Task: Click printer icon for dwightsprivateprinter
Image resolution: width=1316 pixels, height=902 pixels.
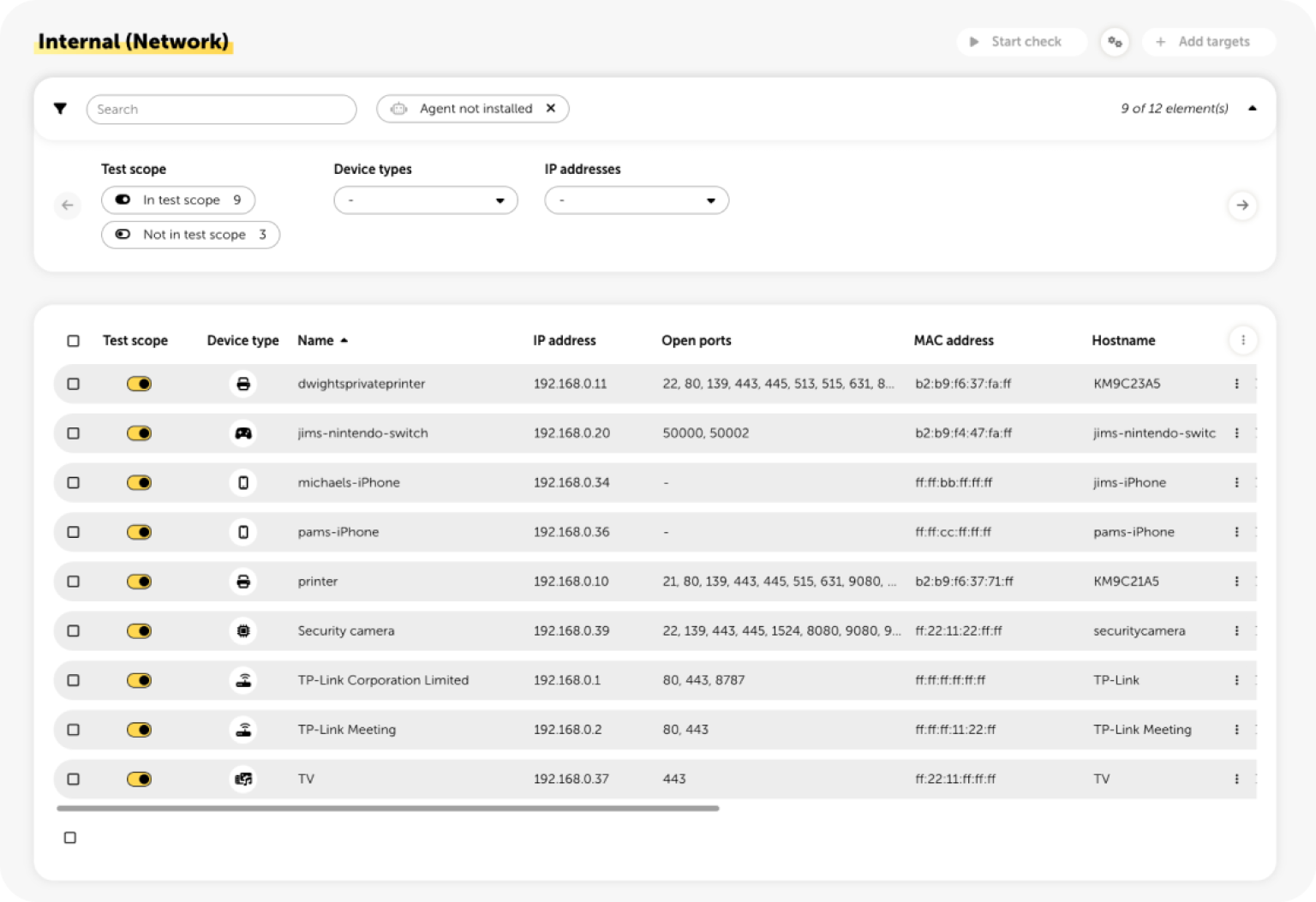Action: pyautogui.click(x=243, y=384)
